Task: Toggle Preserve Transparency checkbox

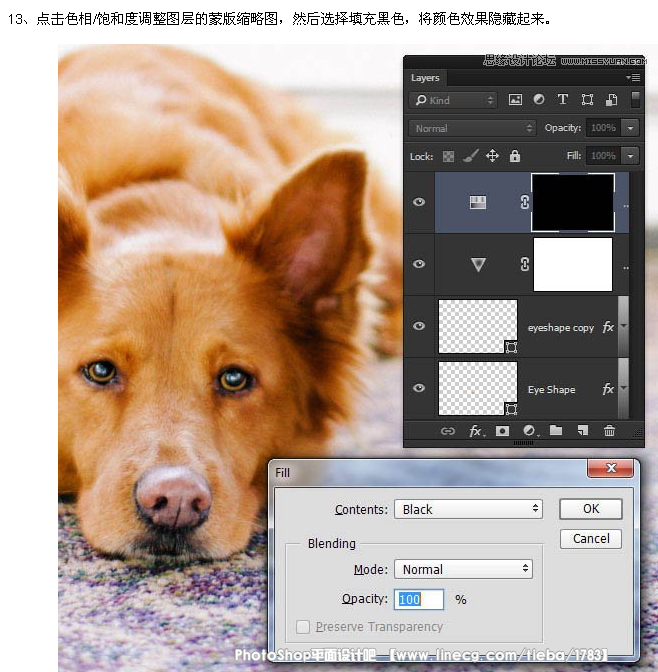Action: pyautogui.click(x=303, y=627)
